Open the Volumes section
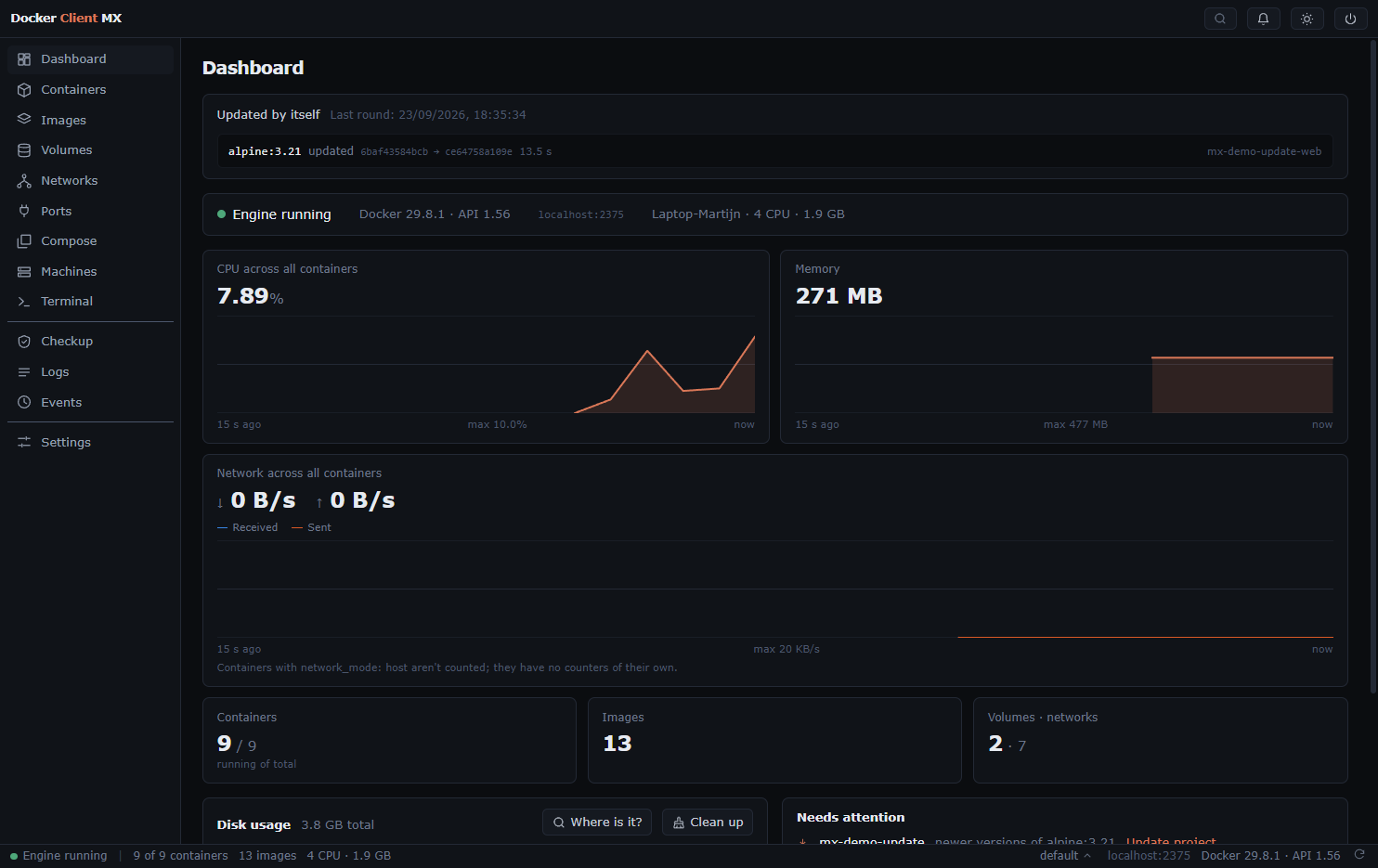 (x=67, y=149)
